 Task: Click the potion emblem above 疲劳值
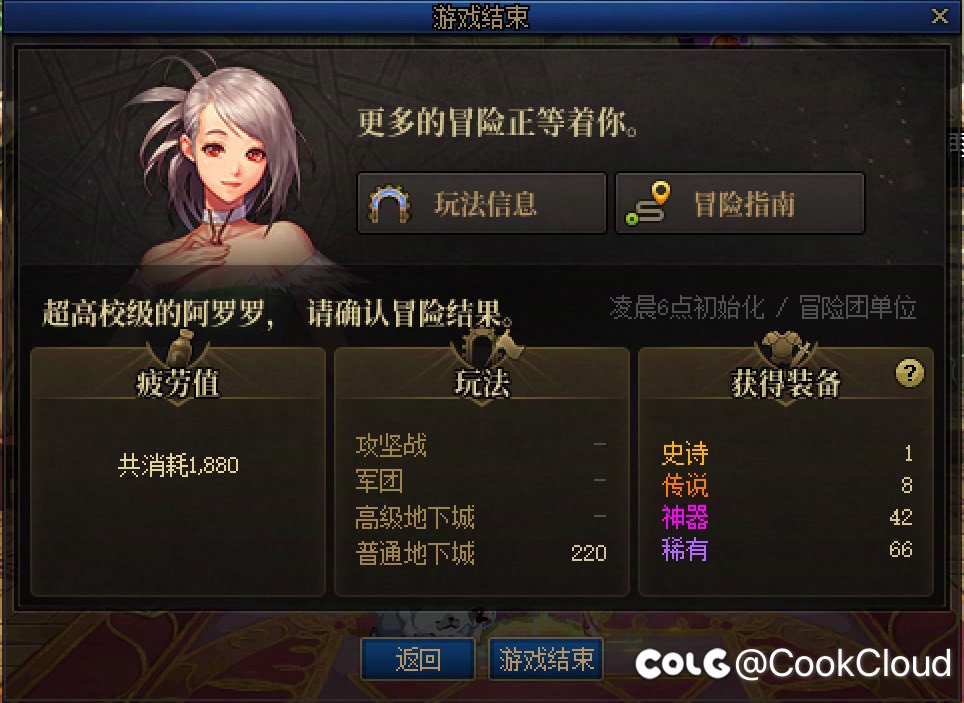click(178, 349)
